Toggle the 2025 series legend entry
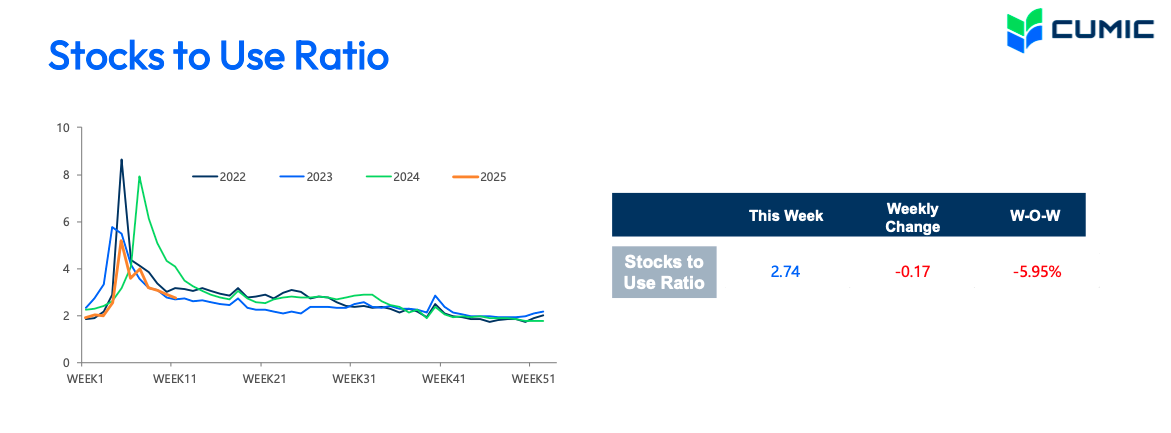The width and height of the screenshot is (1171, 433). 480,177
